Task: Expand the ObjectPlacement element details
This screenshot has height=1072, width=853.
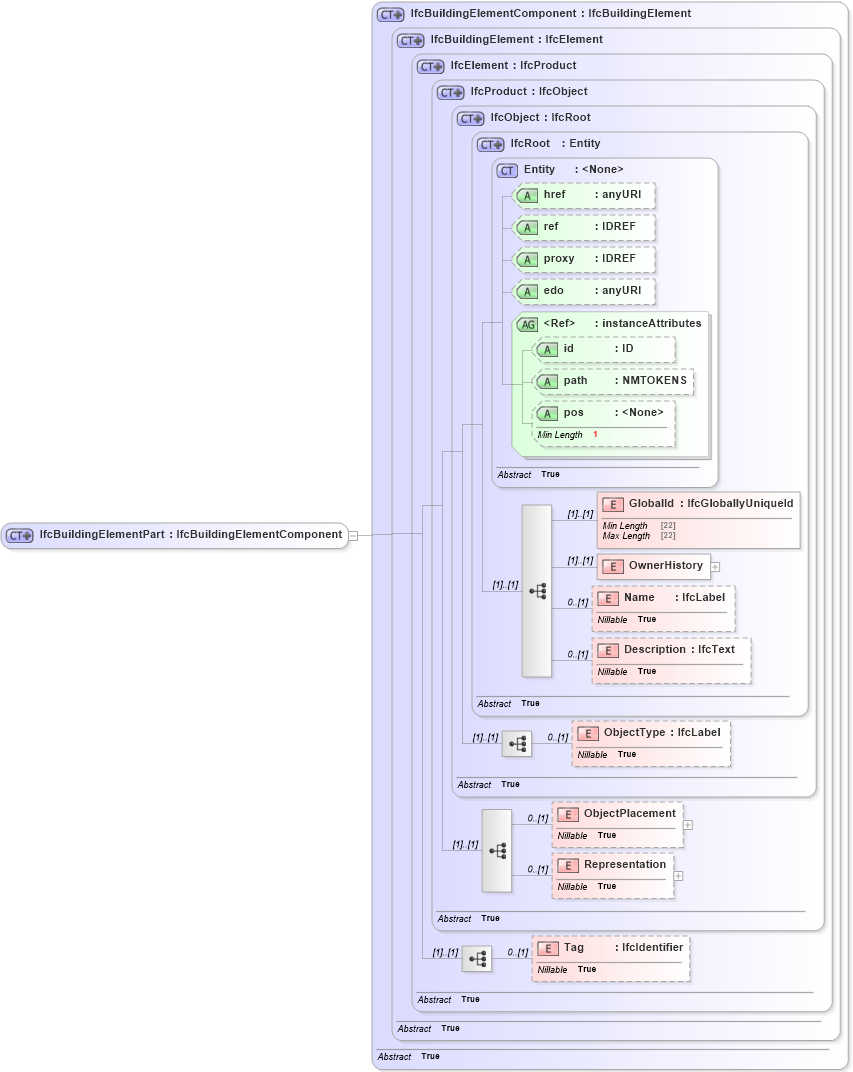Action: (x=687, y=824)
